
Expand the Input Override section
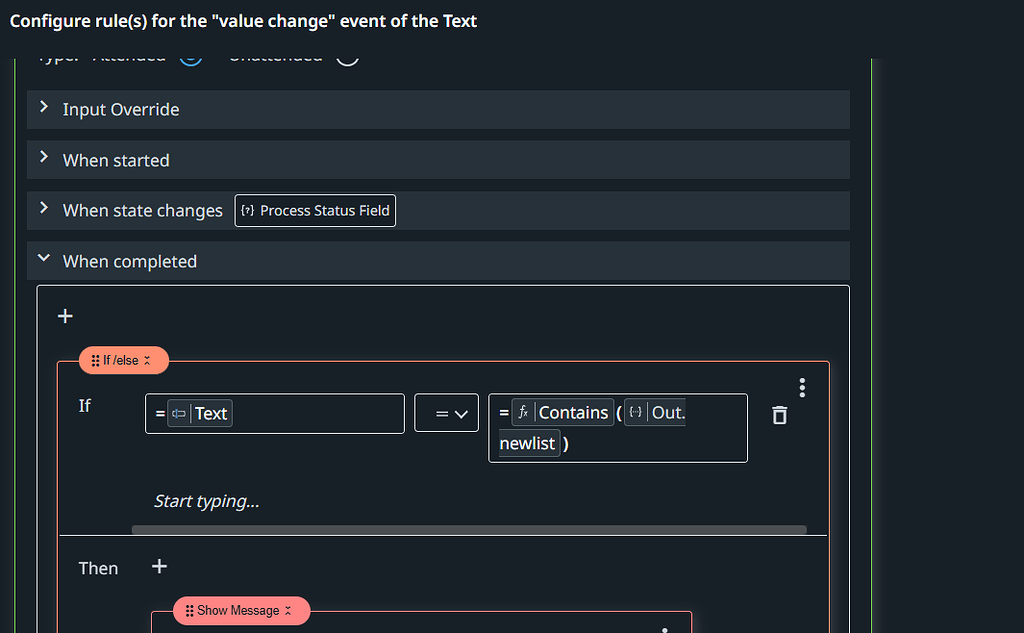point(43,109)
